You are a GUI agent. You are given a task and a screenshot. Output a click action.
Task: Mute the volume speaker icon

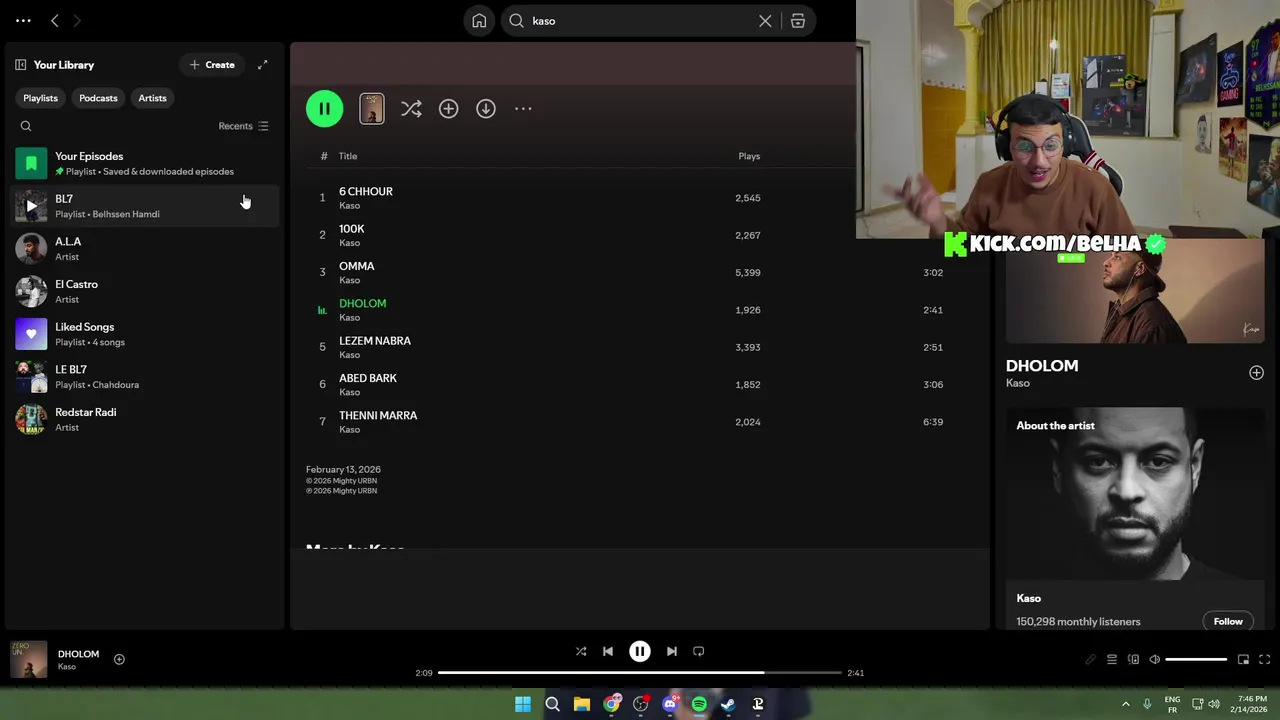pos(1154,659)
